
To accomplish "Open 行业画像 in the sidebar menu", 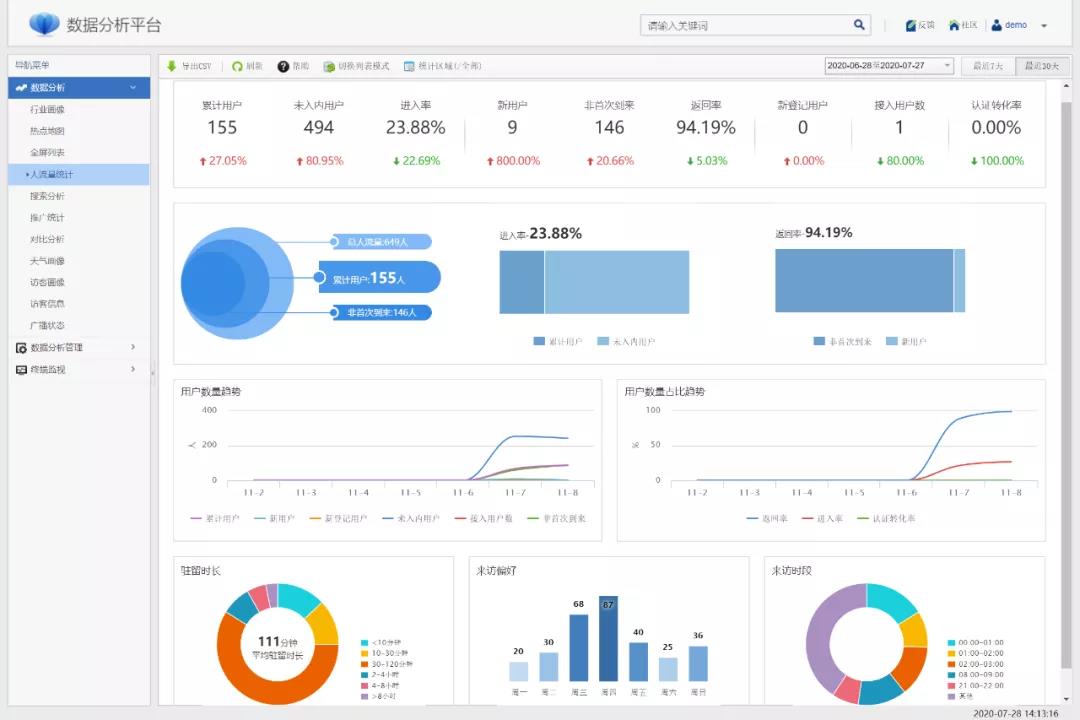I will [47, 110].
